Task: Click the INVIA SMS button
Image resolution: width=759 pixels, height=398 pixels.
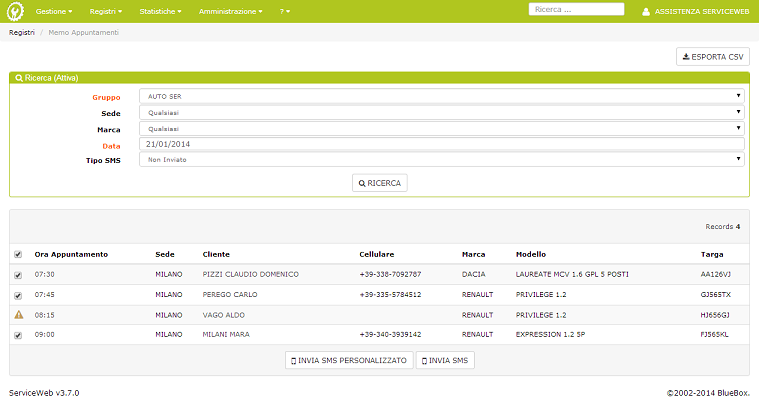Action: pyautogui.click(x=445, y=360)
